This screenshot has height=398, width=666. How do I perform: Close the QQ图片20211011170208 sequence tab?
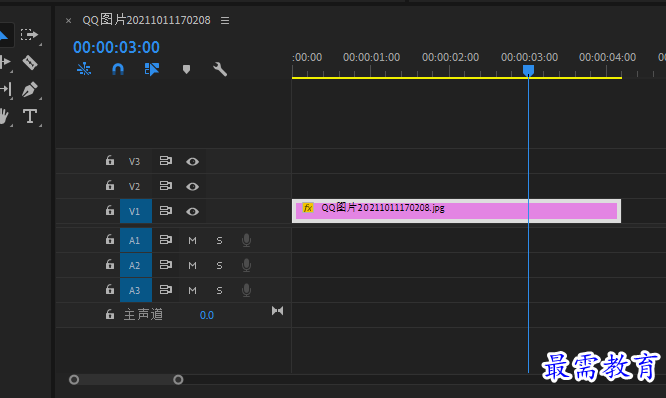(68, 20)
